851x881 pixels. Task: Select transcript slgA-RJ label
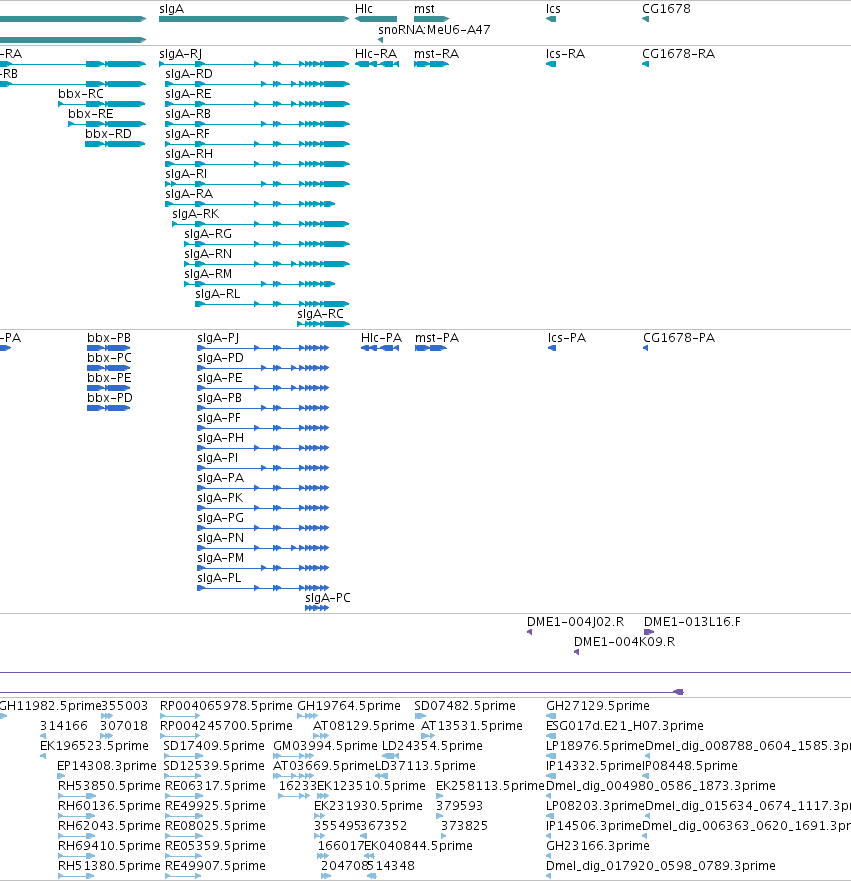(180, 54)
